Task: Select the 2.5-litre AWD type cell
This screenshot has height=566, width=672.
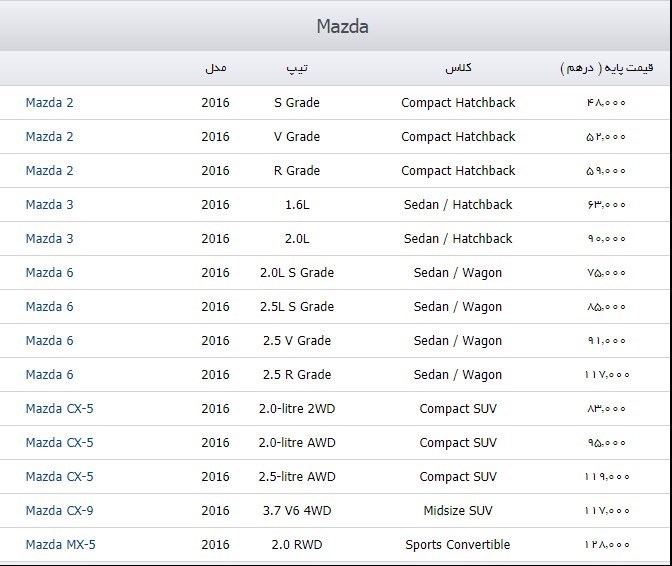Action: tap(297, 476)
